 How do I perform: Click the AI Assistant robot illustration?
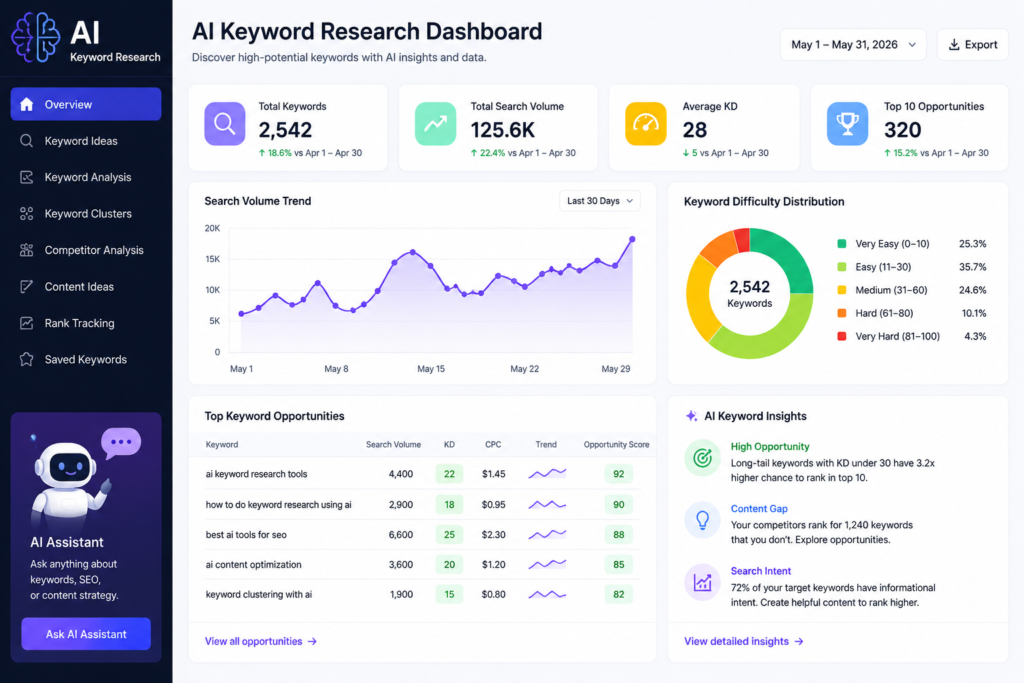click(x=71, y=485)
